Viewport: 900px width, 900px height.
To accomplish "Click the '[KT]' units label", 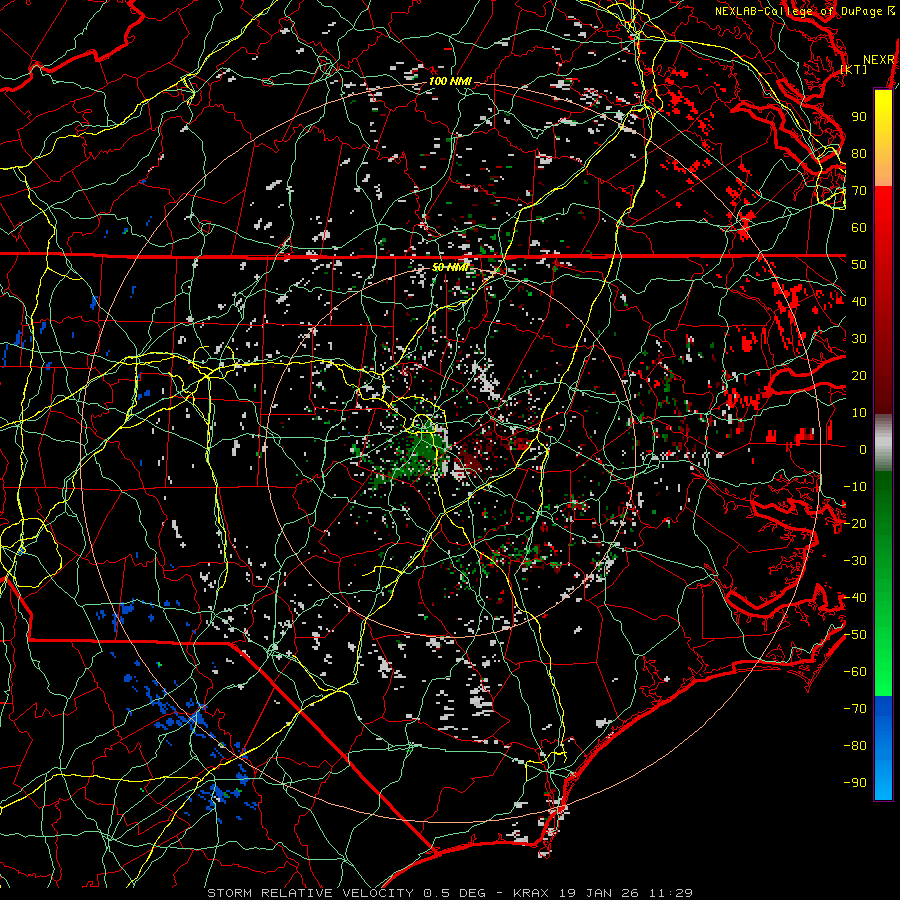I will click(x=854, y=69).
